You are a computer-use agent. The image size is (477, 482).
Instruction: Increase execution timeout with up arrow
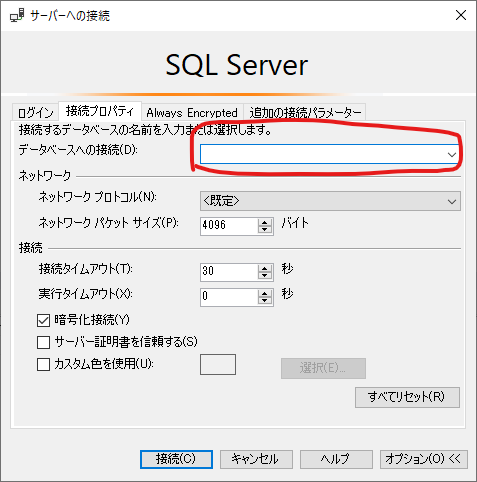pos(265,294)
